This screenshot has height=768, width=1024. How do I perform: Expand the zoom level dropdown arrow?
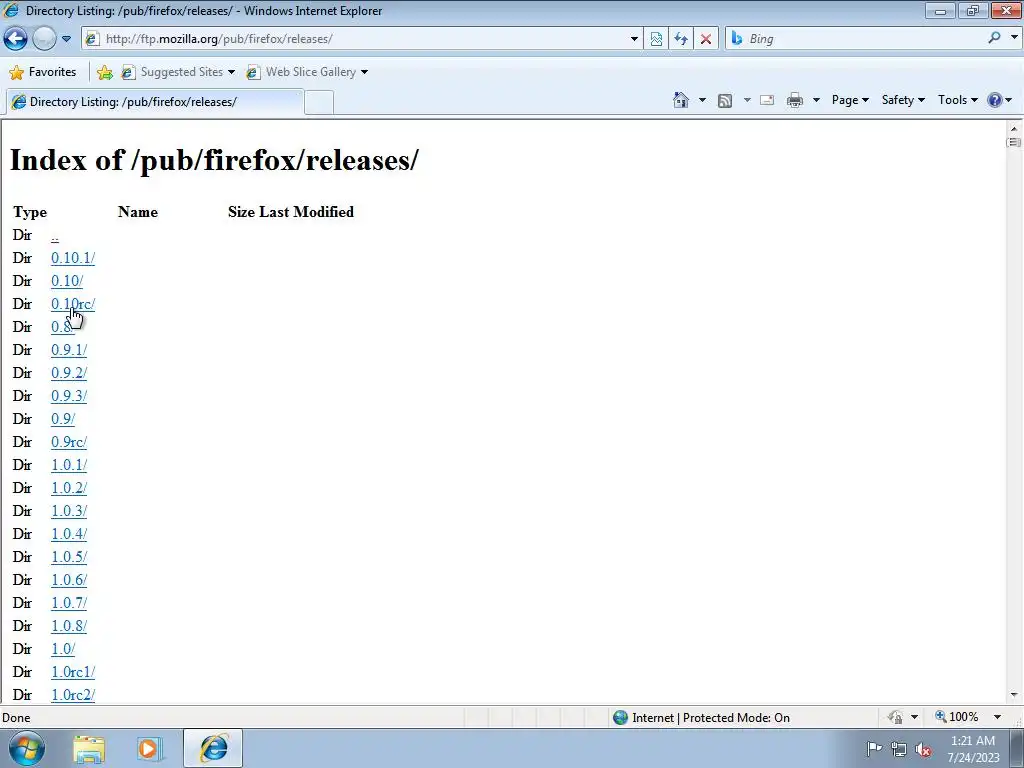998,717
